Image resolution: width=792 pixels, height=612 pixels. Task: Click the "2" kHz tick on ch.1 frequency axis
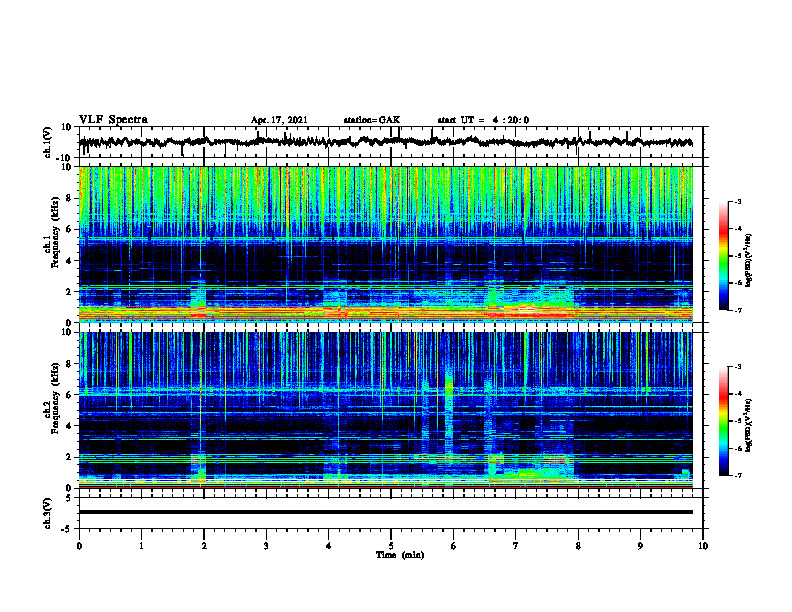(69, 292)
